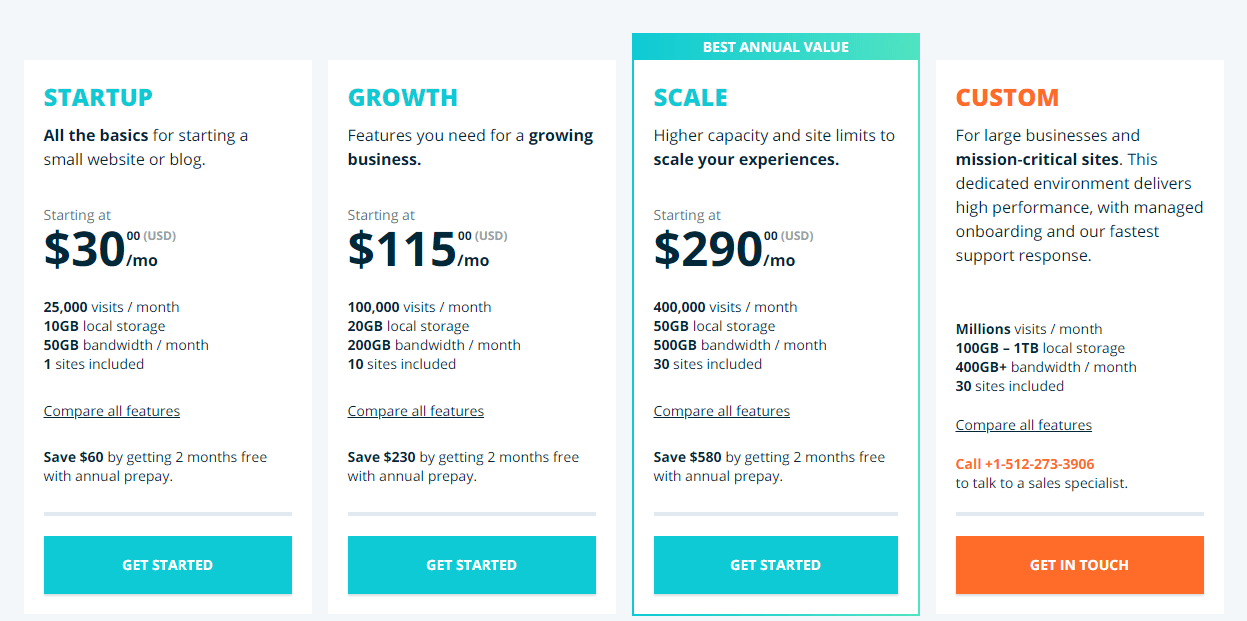1247x621 pixels.
Task: Select the GROWTH plan heading
Action: (x=403, y=98)
